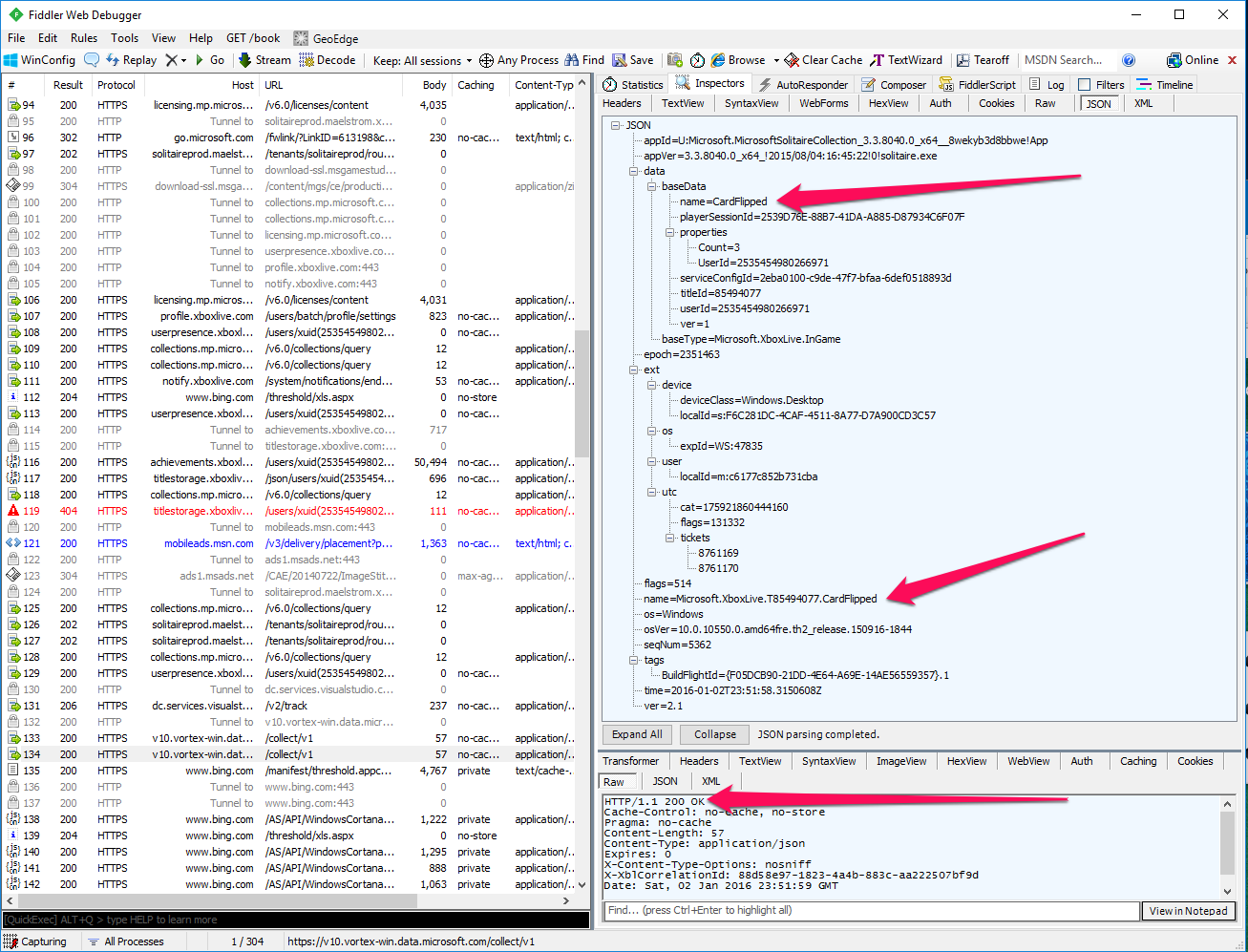
Task: Click the Expand All button
Action: (637, 734)
